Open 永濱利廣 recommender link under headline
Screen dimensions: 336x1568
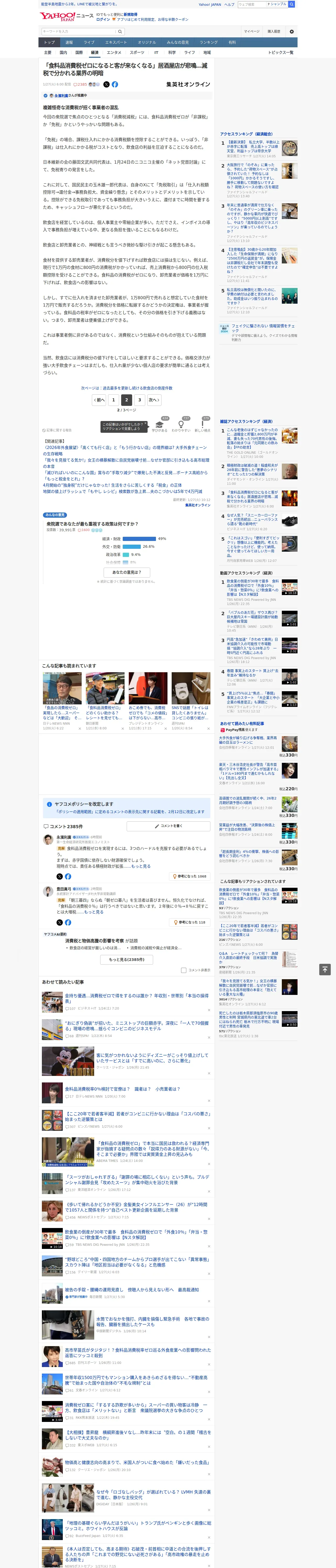pyautogui.click(x=61, y=96)
